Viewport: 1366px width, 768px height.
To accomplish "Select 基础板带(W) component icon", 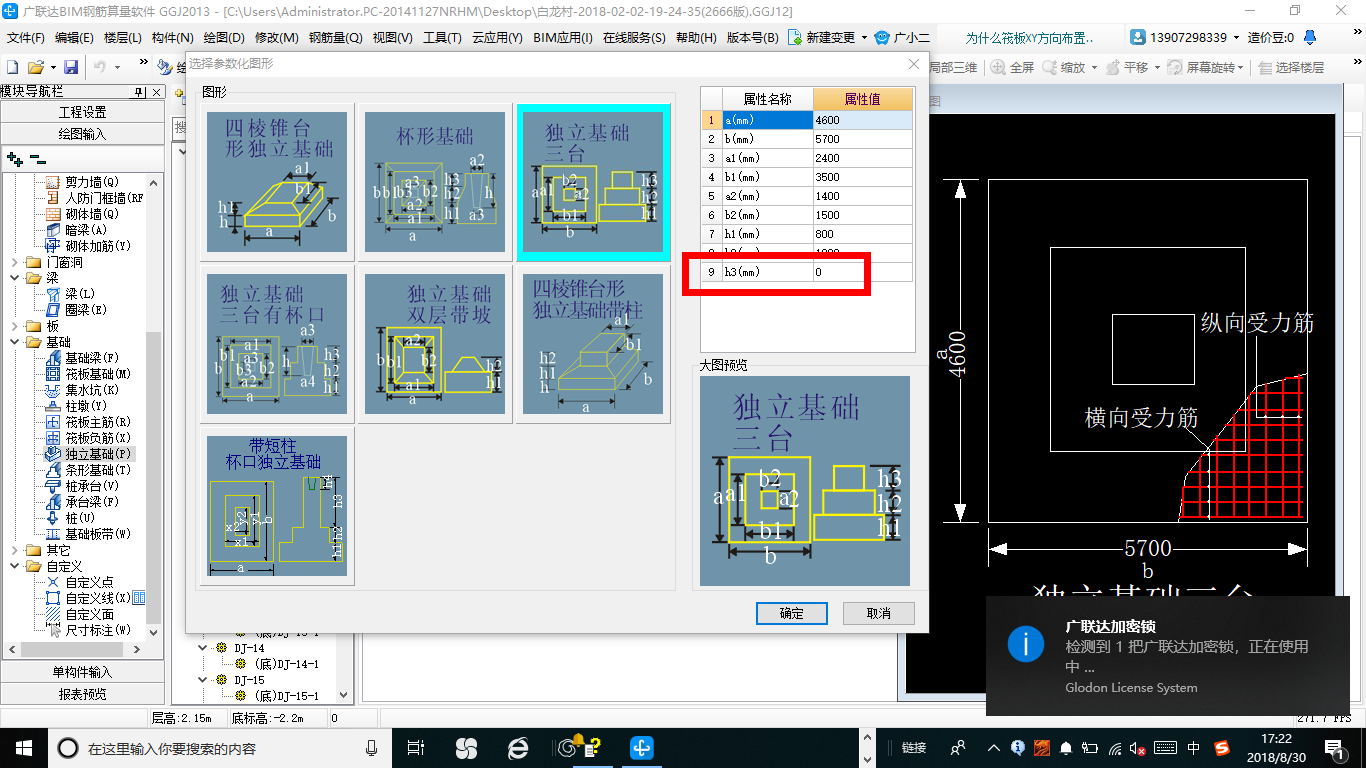I will pyautogui.click(x=54, y=534).
